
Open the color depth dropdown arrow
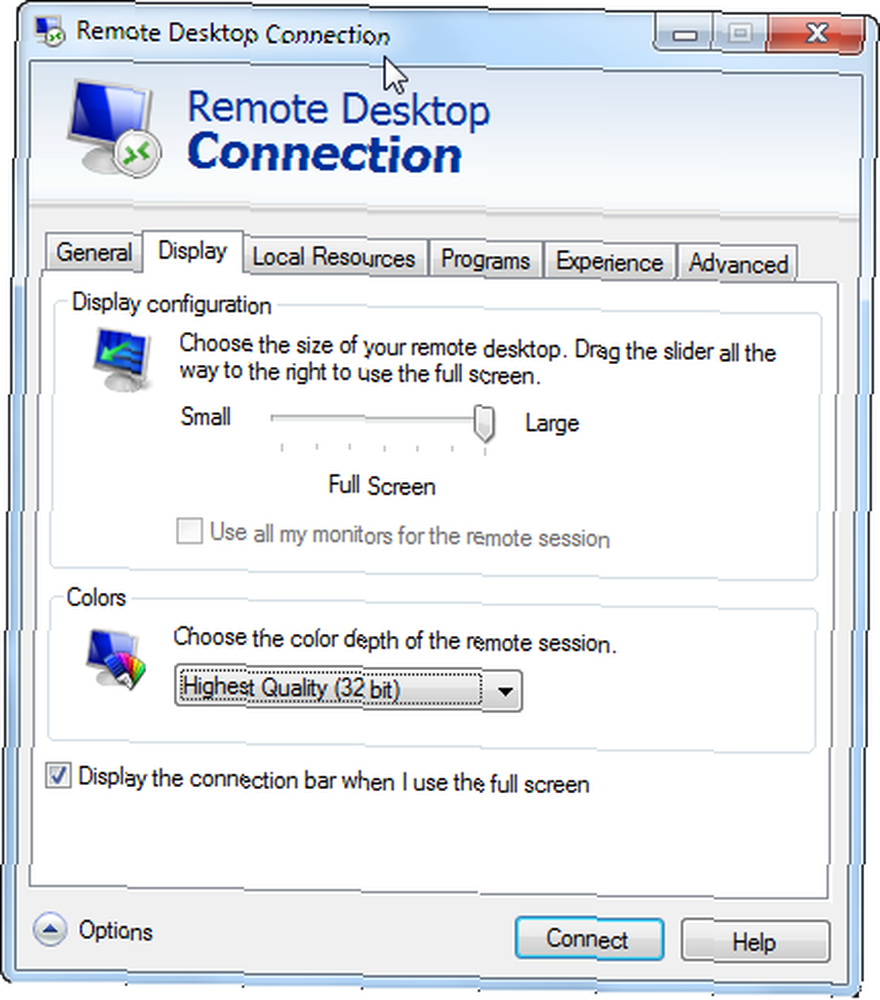(x=505, y=691)
